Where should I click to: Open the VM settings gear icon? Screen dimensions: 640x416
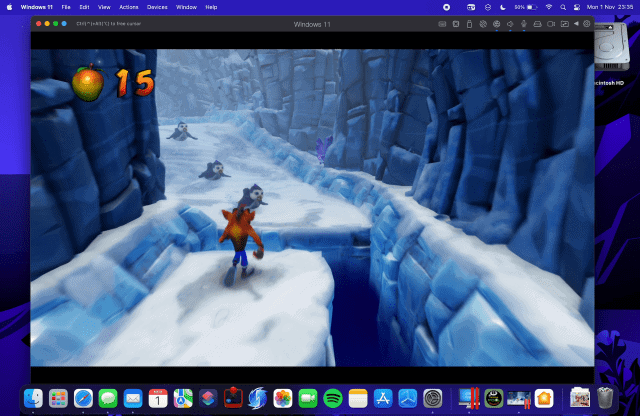587,24
